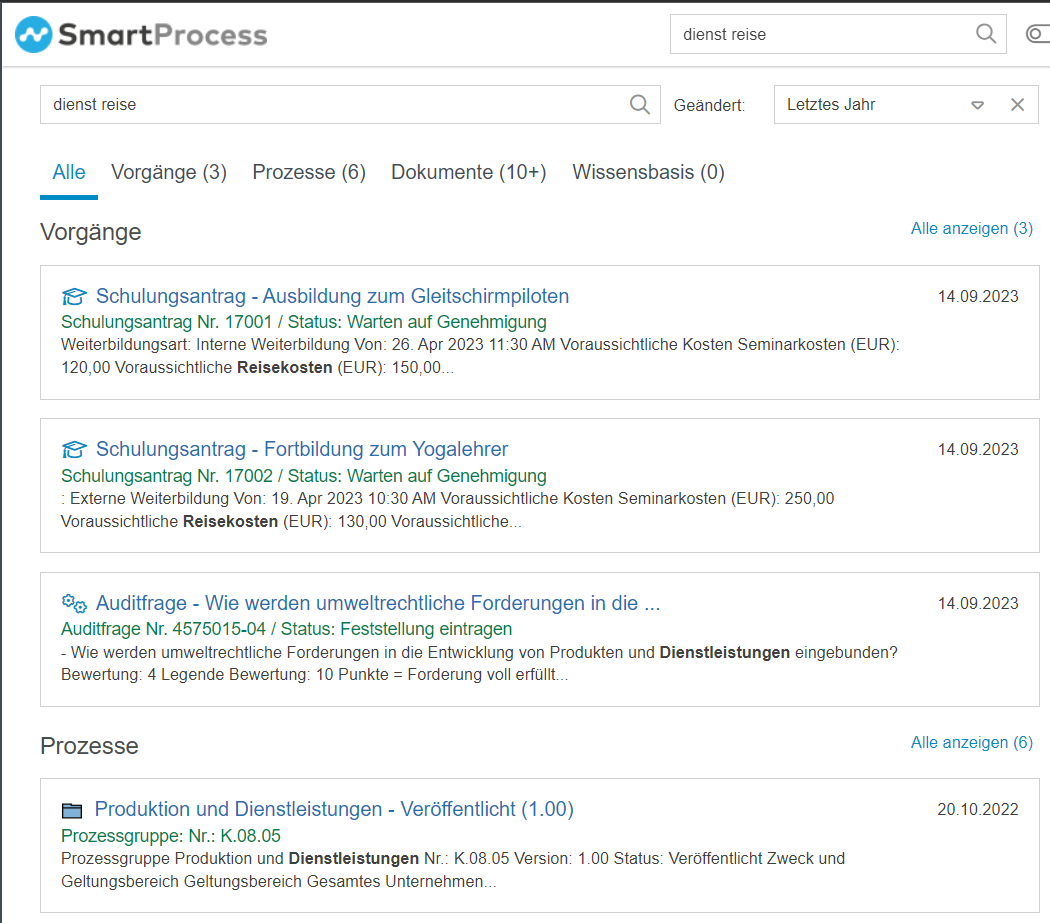Click the top header search input field

click(820, 34)
